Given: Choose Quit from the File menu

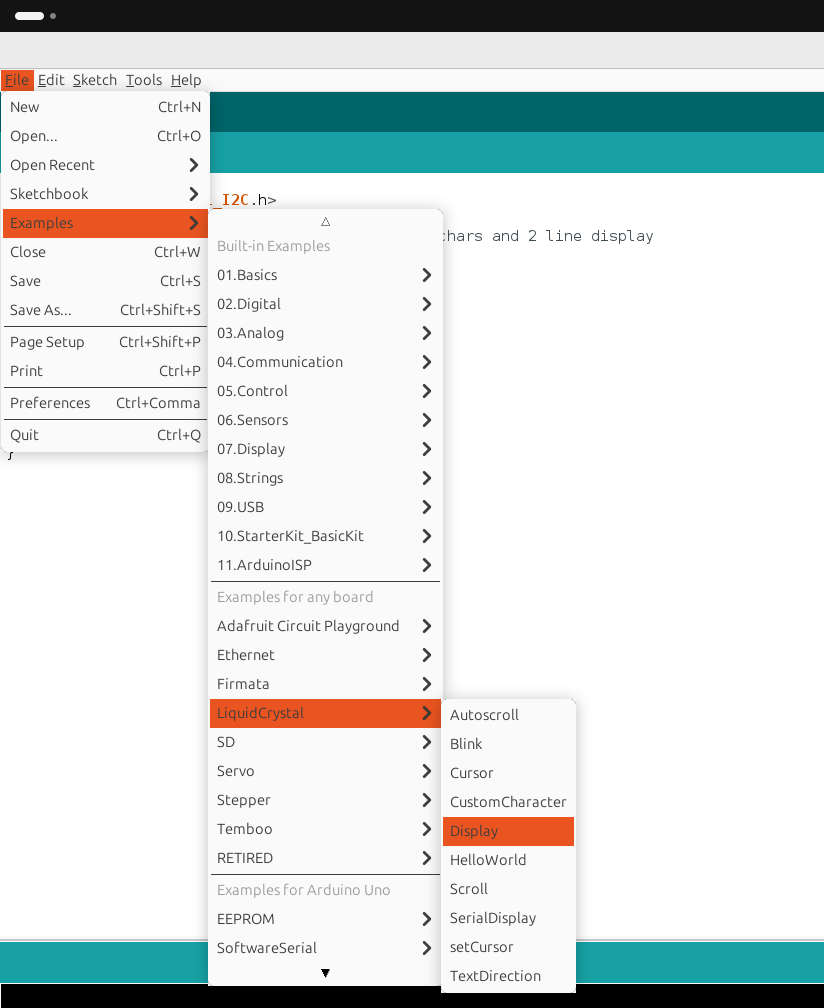Looking at the screenshot, I should [x=105, y=435].
